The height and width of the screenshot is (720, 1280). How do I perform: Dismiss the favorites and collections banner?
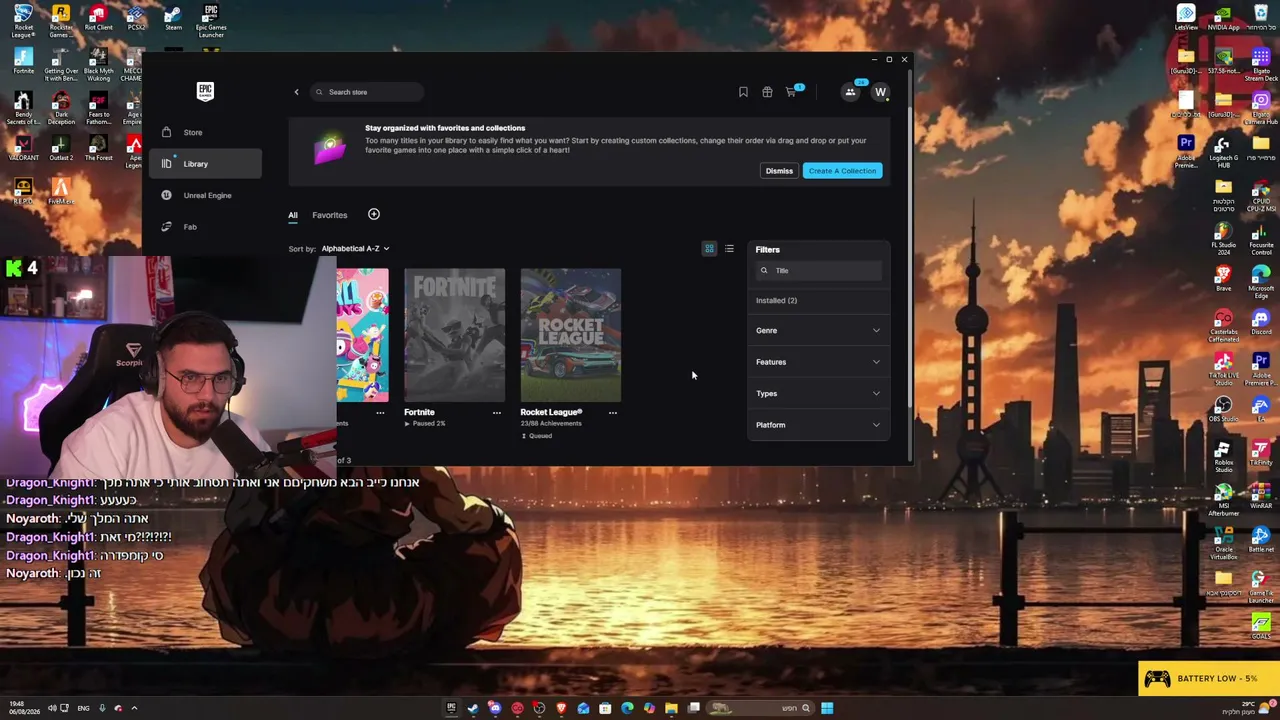point(779,171)
